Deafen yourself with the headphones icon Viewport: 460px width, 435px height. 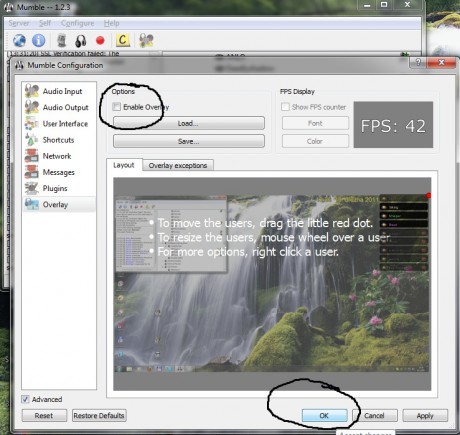click(x=80, y=41)
